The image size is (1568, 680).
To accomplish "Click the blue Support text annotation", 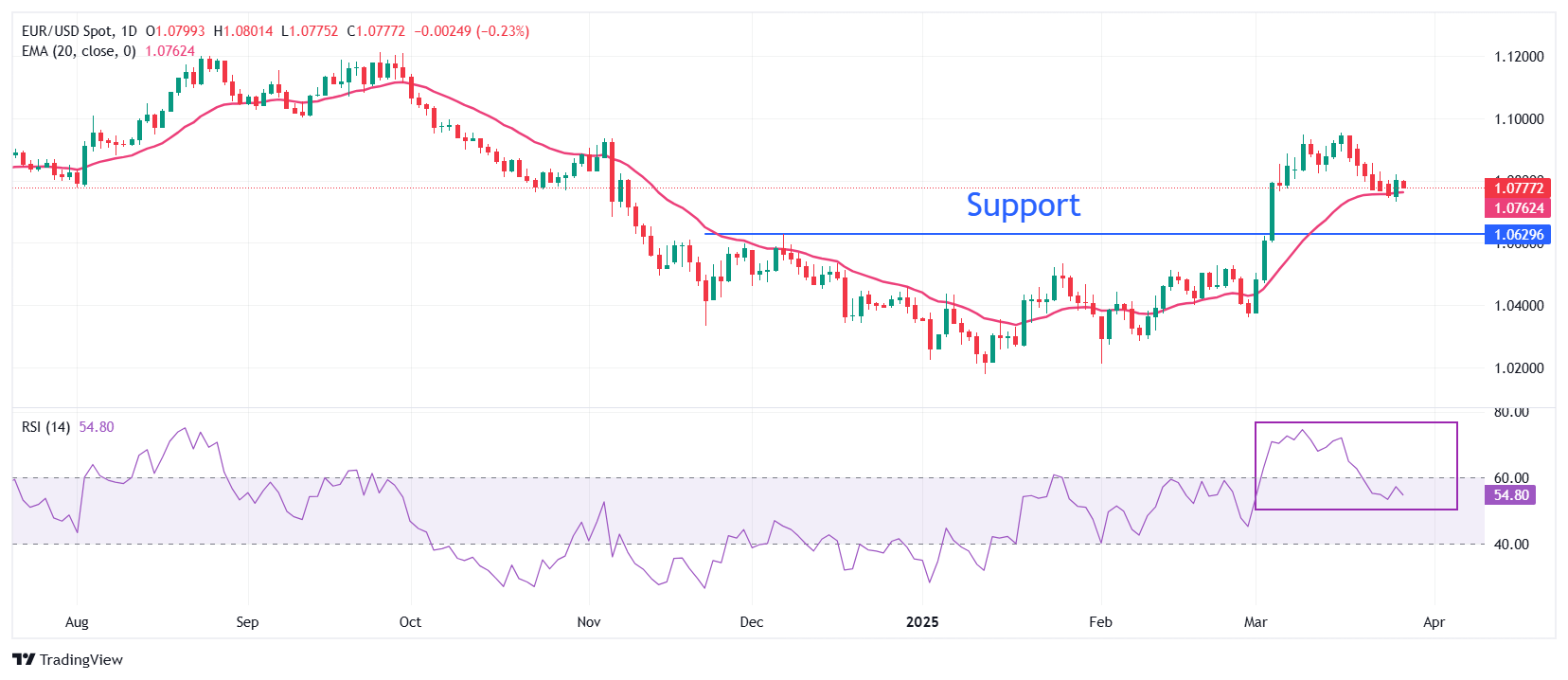I will pos(1023,206).
